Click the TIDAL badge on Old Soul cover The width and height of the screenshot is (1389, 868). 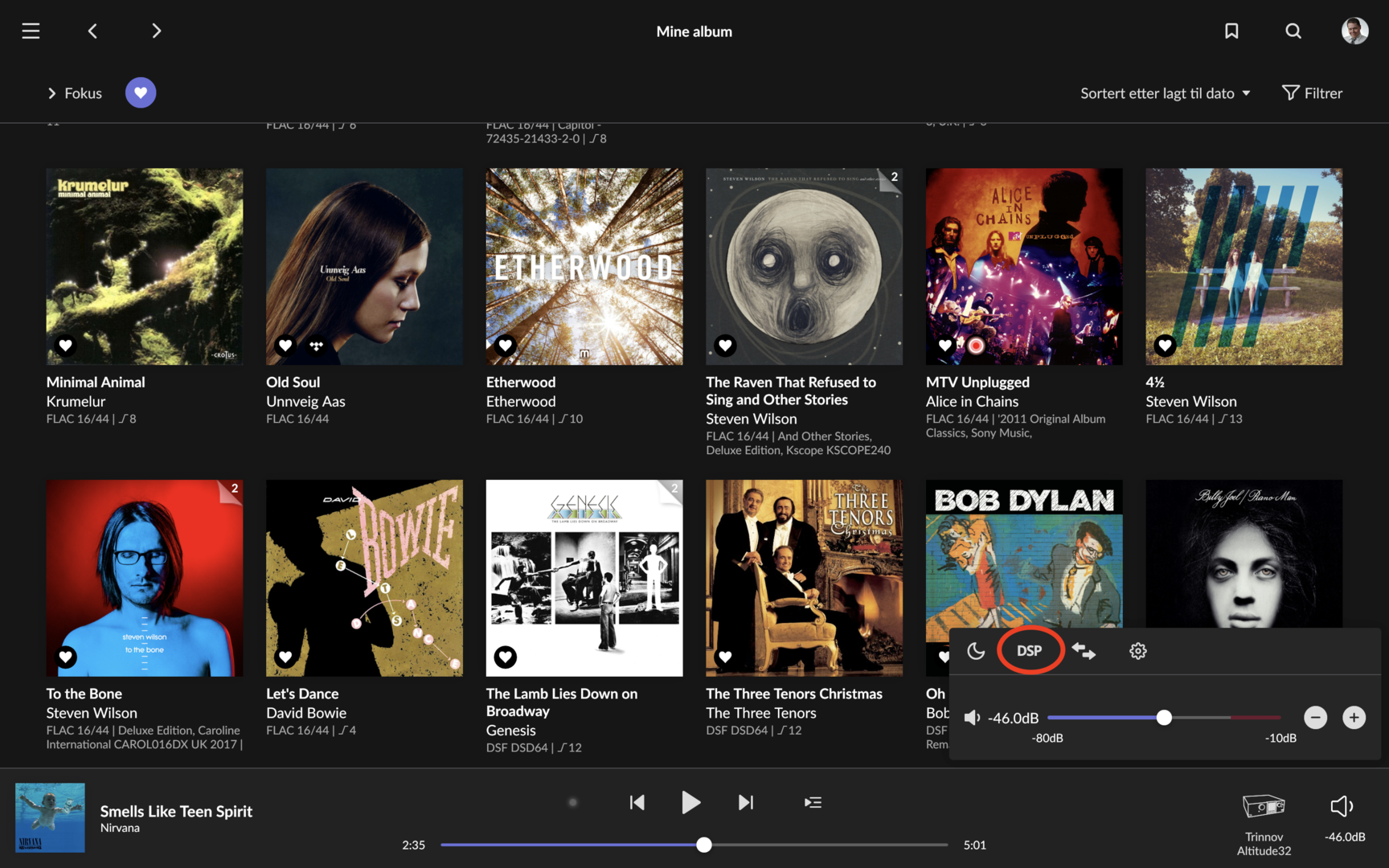[x=316, y=346]
